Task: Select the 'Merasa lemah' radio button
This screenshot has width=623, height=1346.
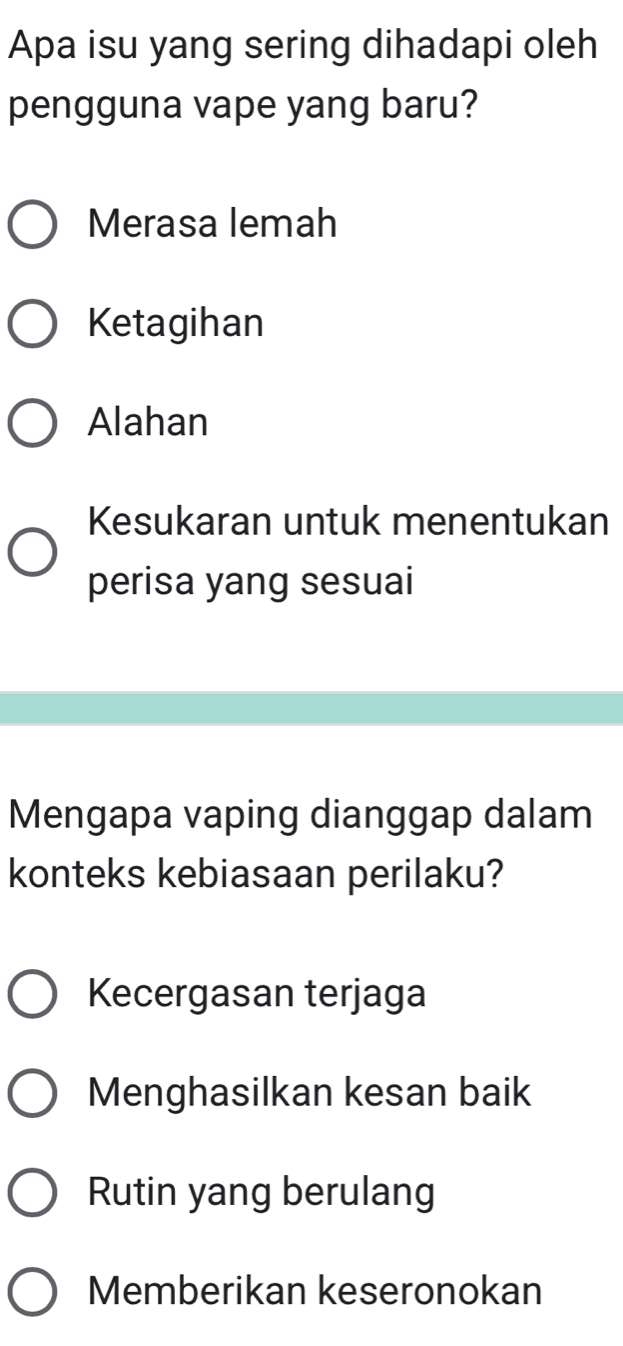Action: (x=33, y=225)
